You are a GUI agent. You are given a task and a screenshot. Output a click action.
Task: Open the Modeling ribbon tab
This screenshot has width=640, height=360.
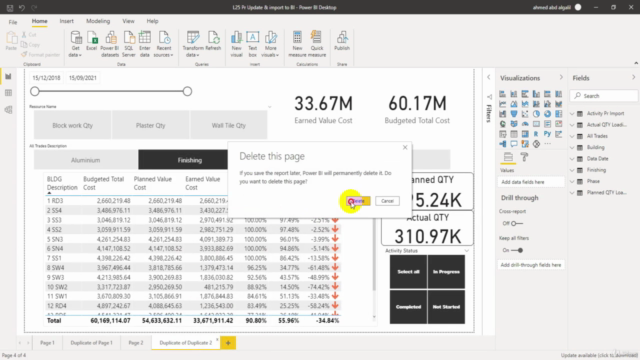(98, 21)
